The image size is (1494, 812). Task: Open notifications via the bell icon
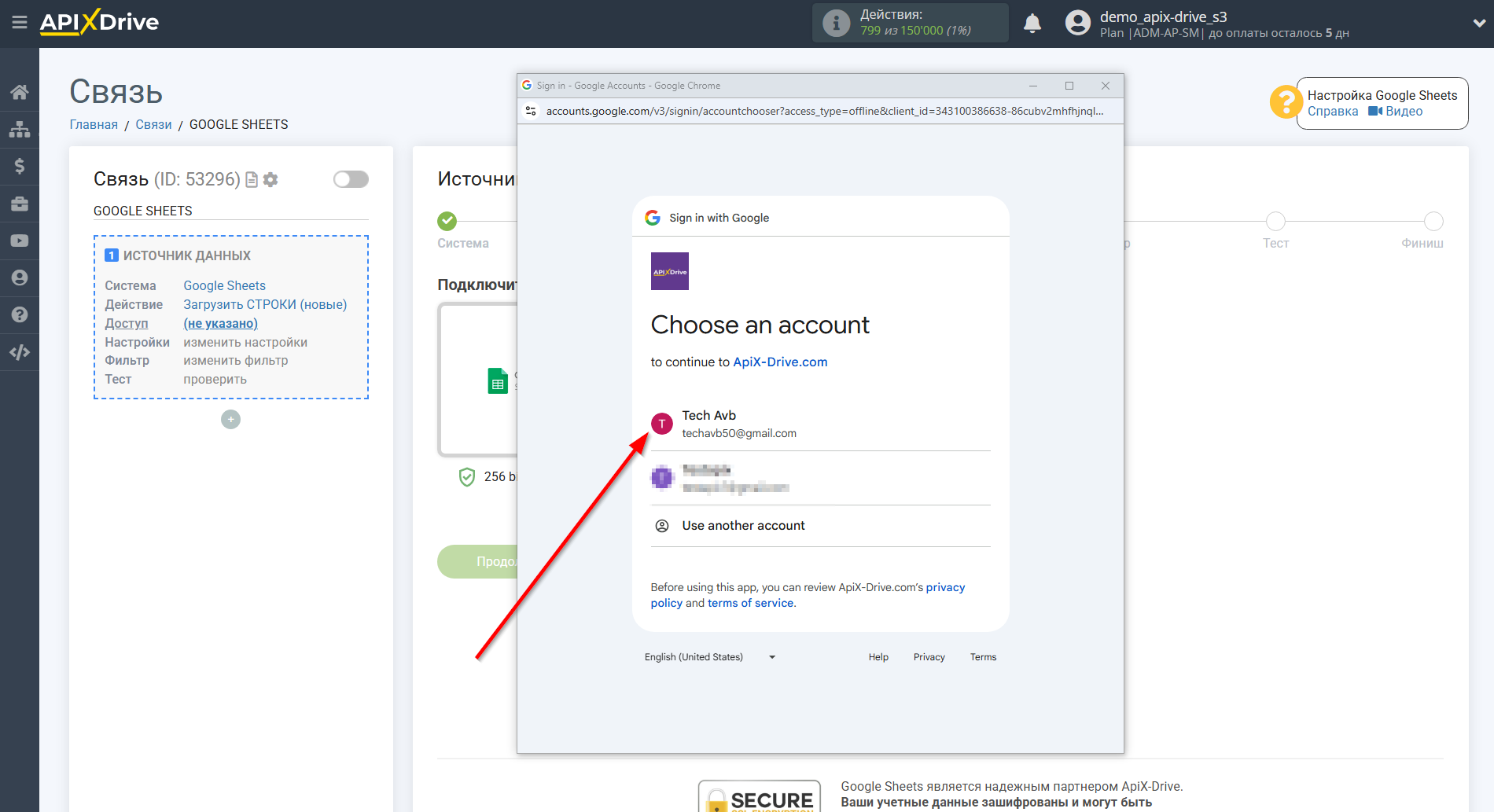click(x=1032, y=23)
